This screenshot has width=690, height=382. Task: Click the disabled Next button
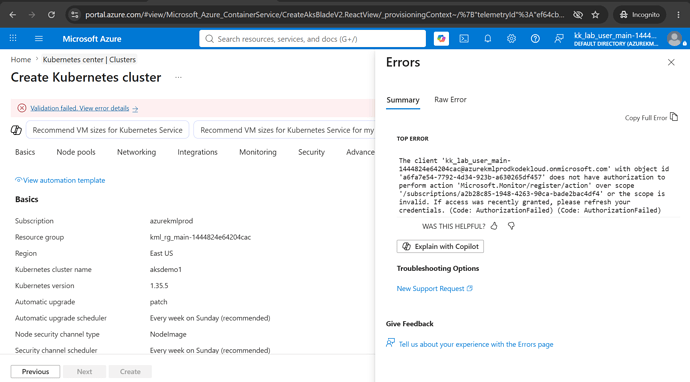pyautogui.click(x=84, y=371)
